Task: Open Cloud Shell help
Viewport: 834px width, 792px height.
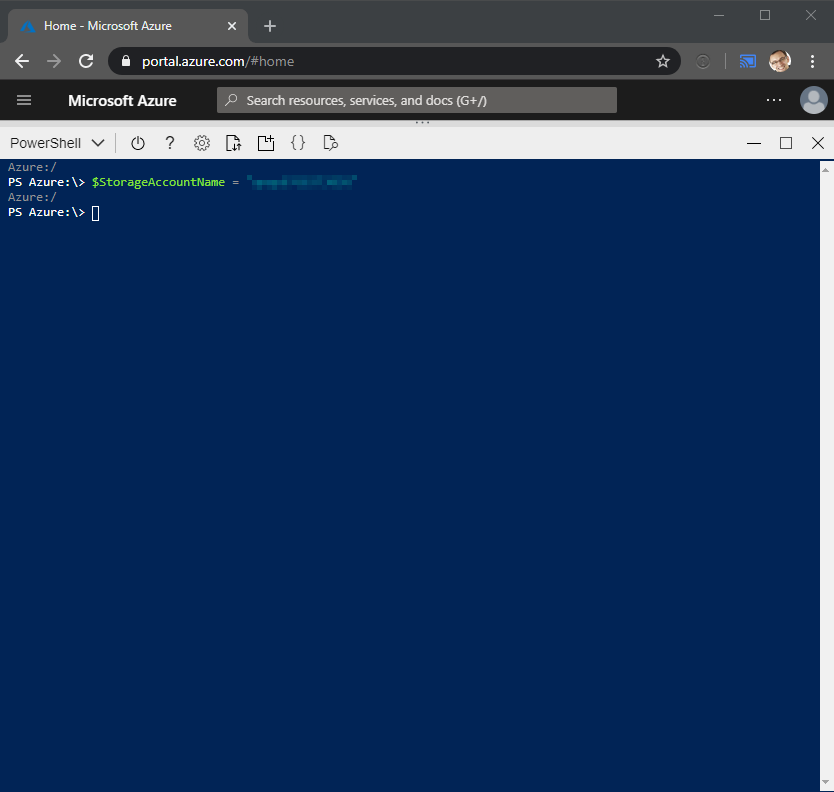Action: pos(169,142)
